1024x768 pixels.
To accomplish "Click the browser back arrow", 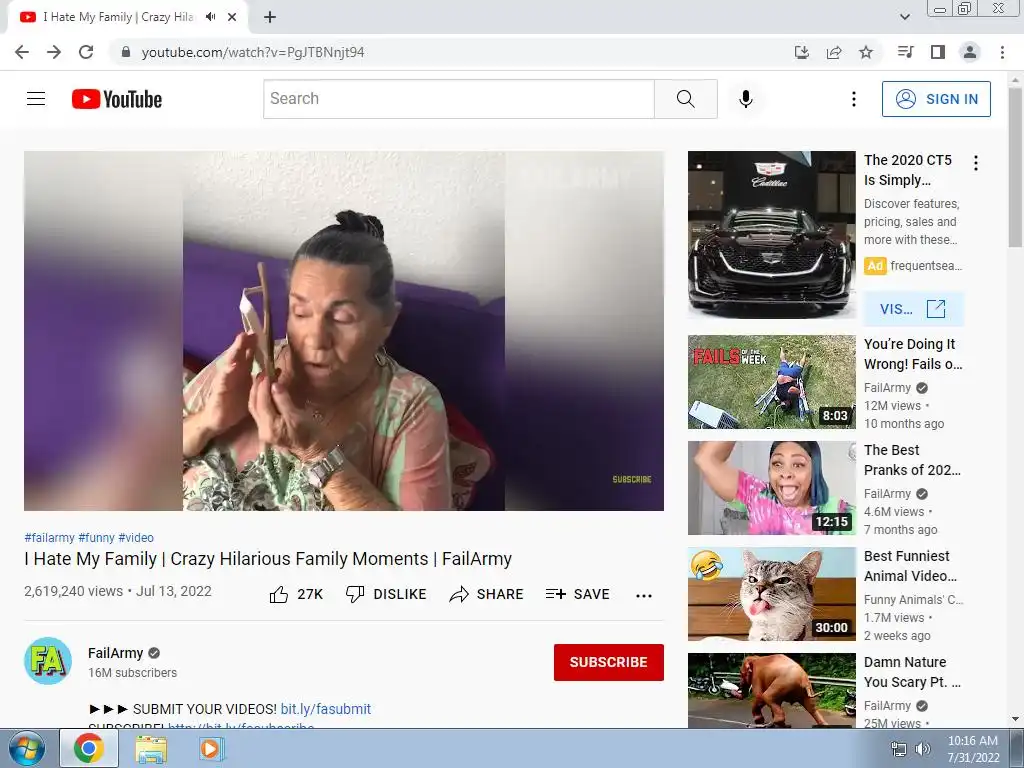I will 22,52.
